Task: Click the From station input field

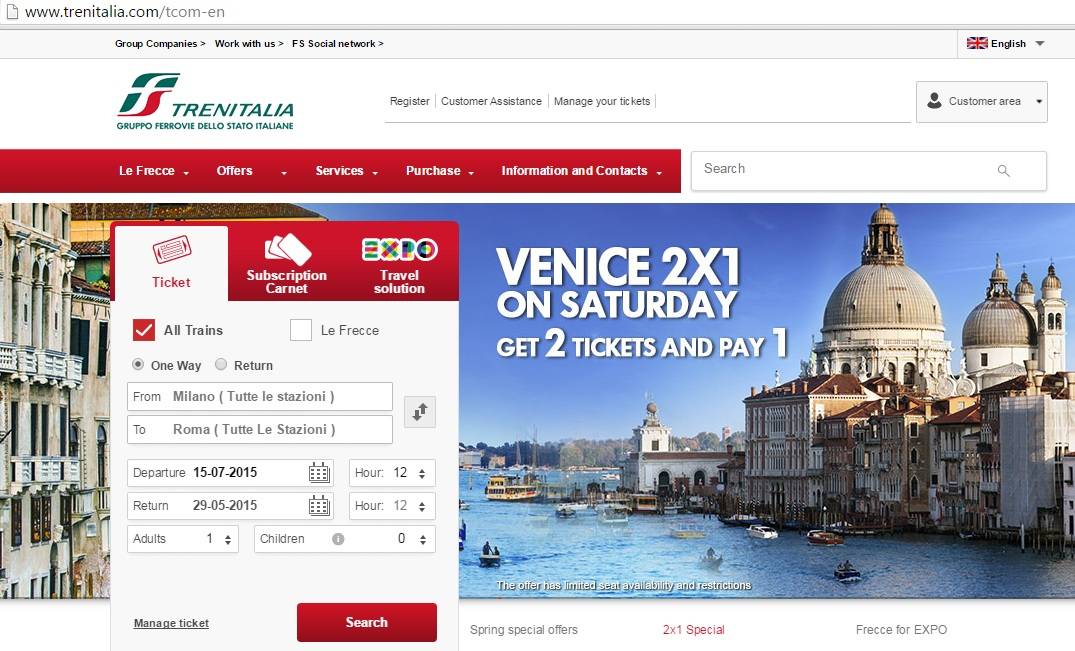Action: pyautogui.click(x=260, y=396)
